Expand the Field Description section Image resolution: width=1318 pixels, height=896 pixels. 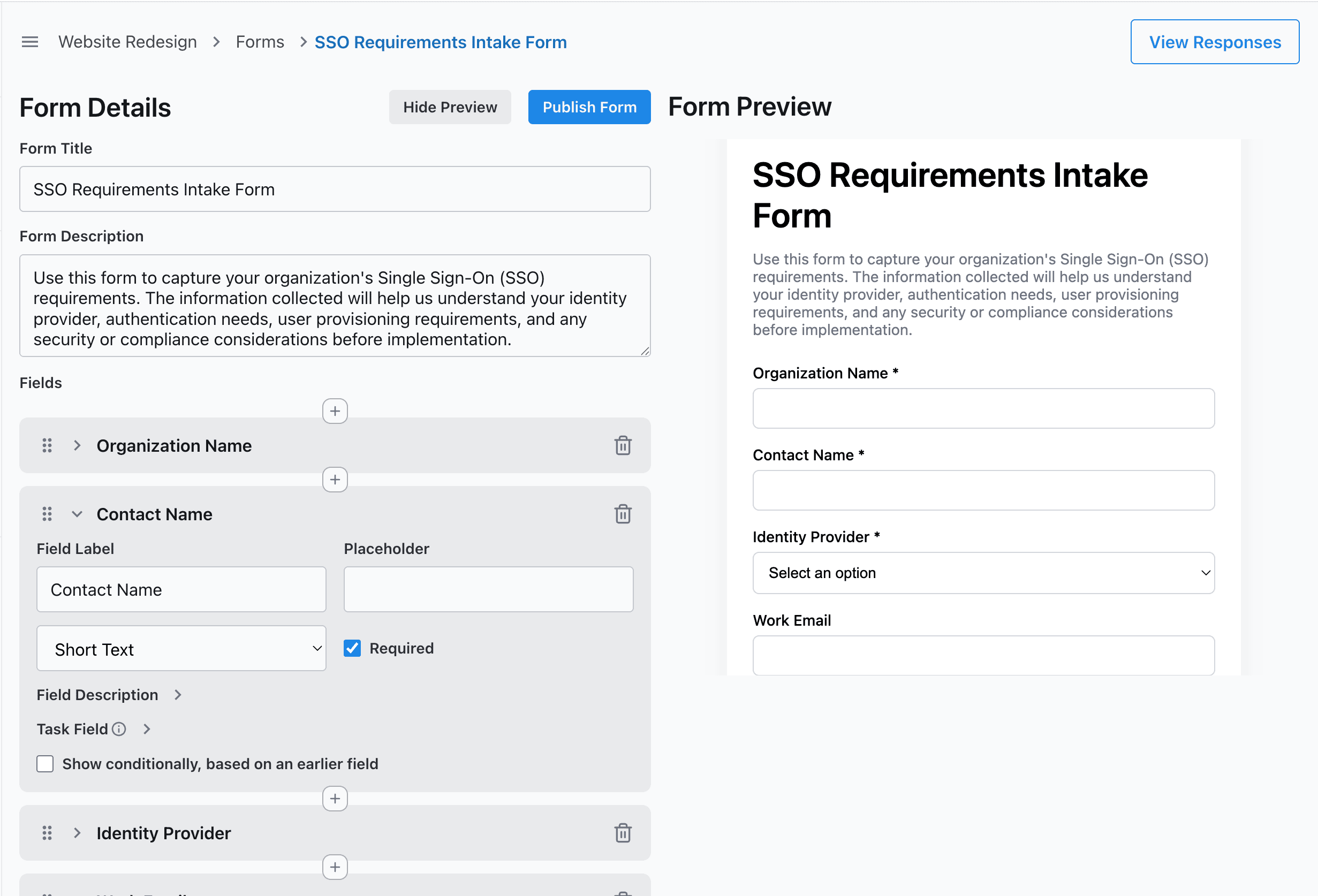[x=178, y=695]
